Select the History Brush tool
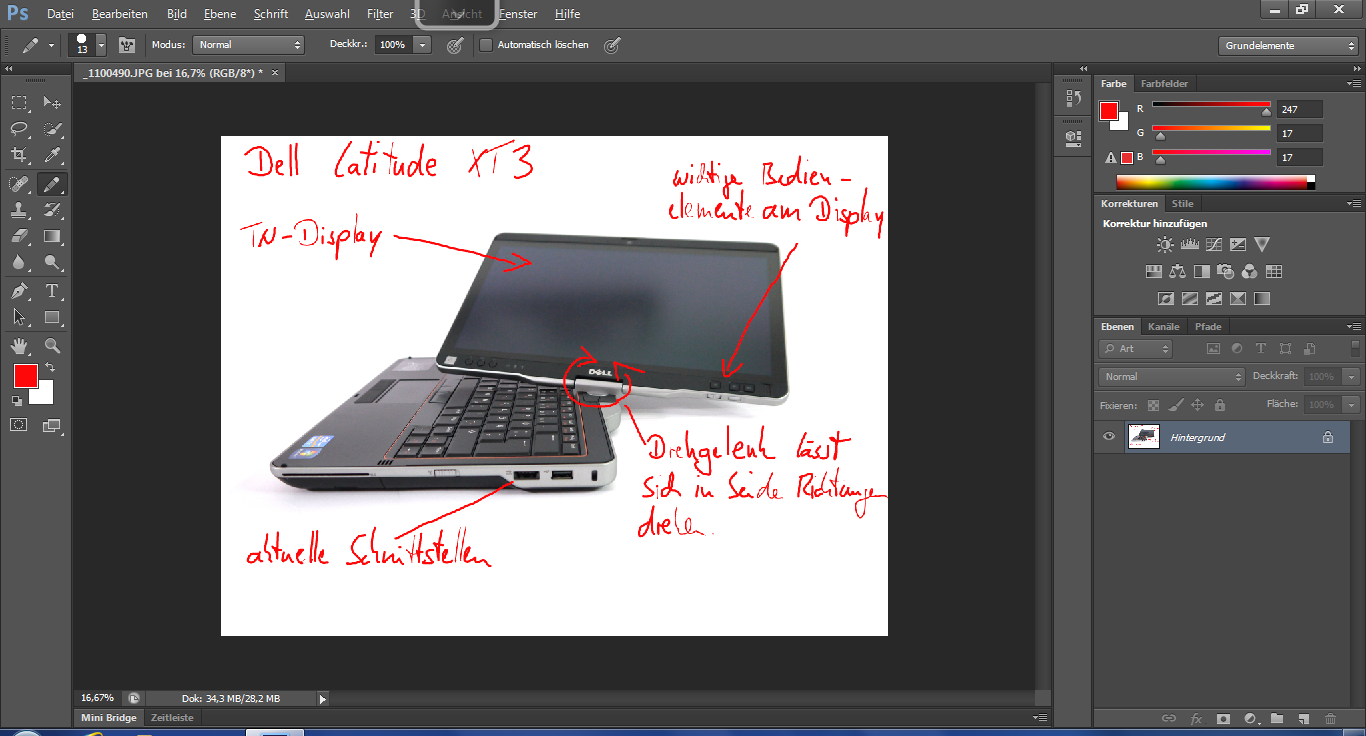 (52, 210)
